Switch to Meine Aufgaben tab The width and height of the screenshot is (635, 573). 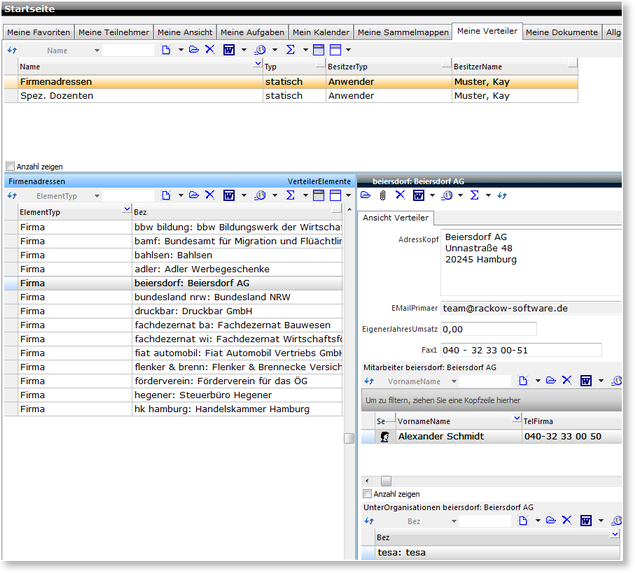252,32
